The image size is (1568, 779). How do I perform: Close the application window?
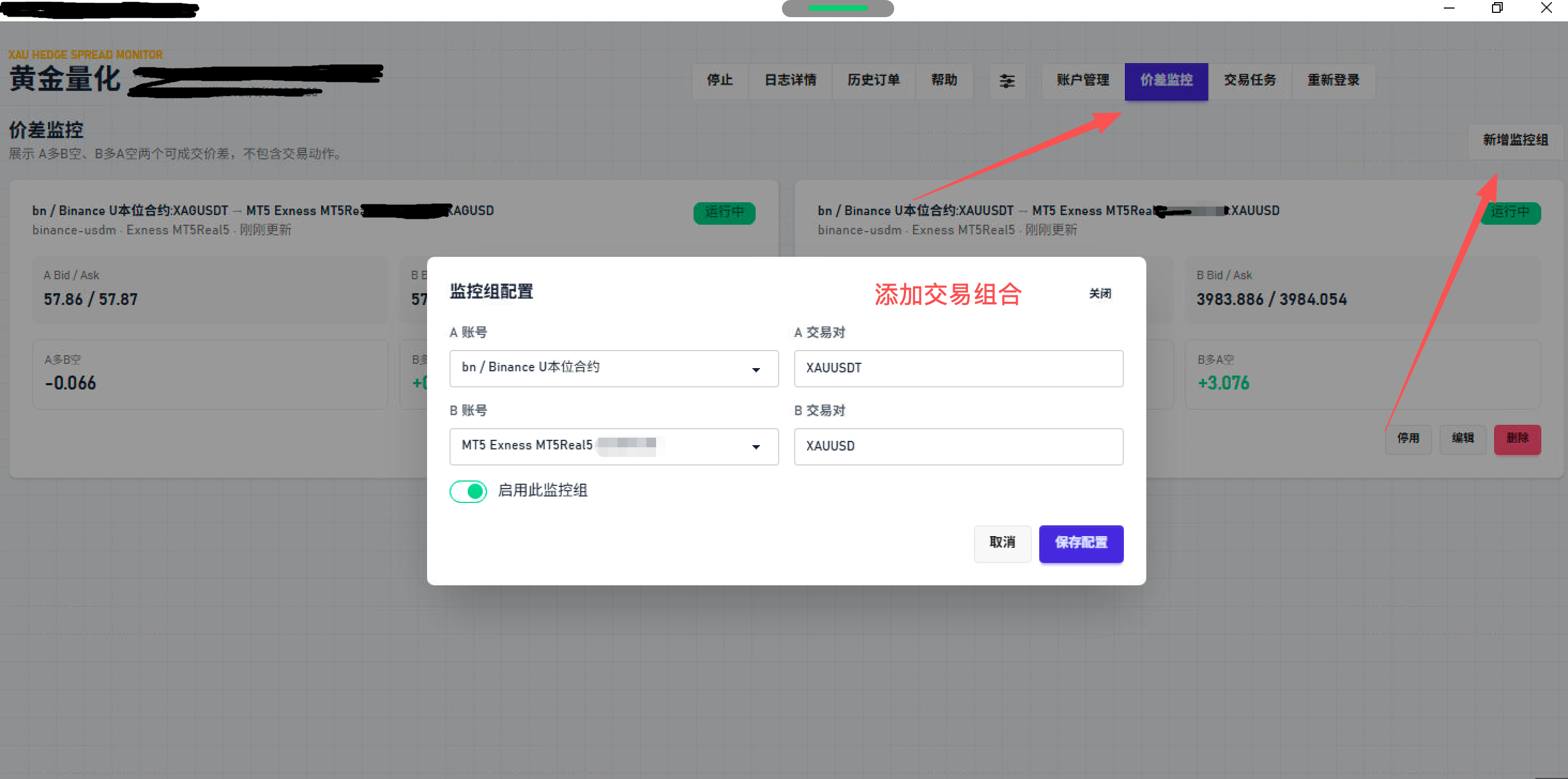[1546, 9]
